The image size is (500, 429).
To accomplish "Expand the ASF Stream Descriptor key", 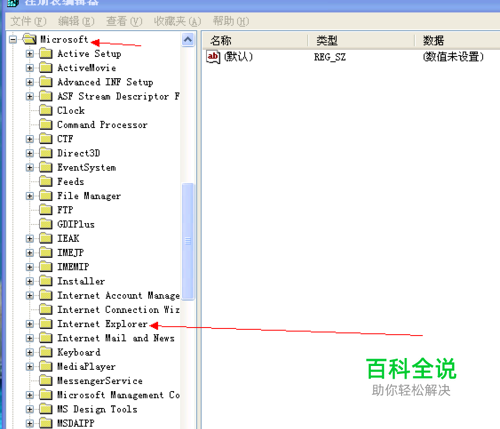I will click(x=30, y=96).
